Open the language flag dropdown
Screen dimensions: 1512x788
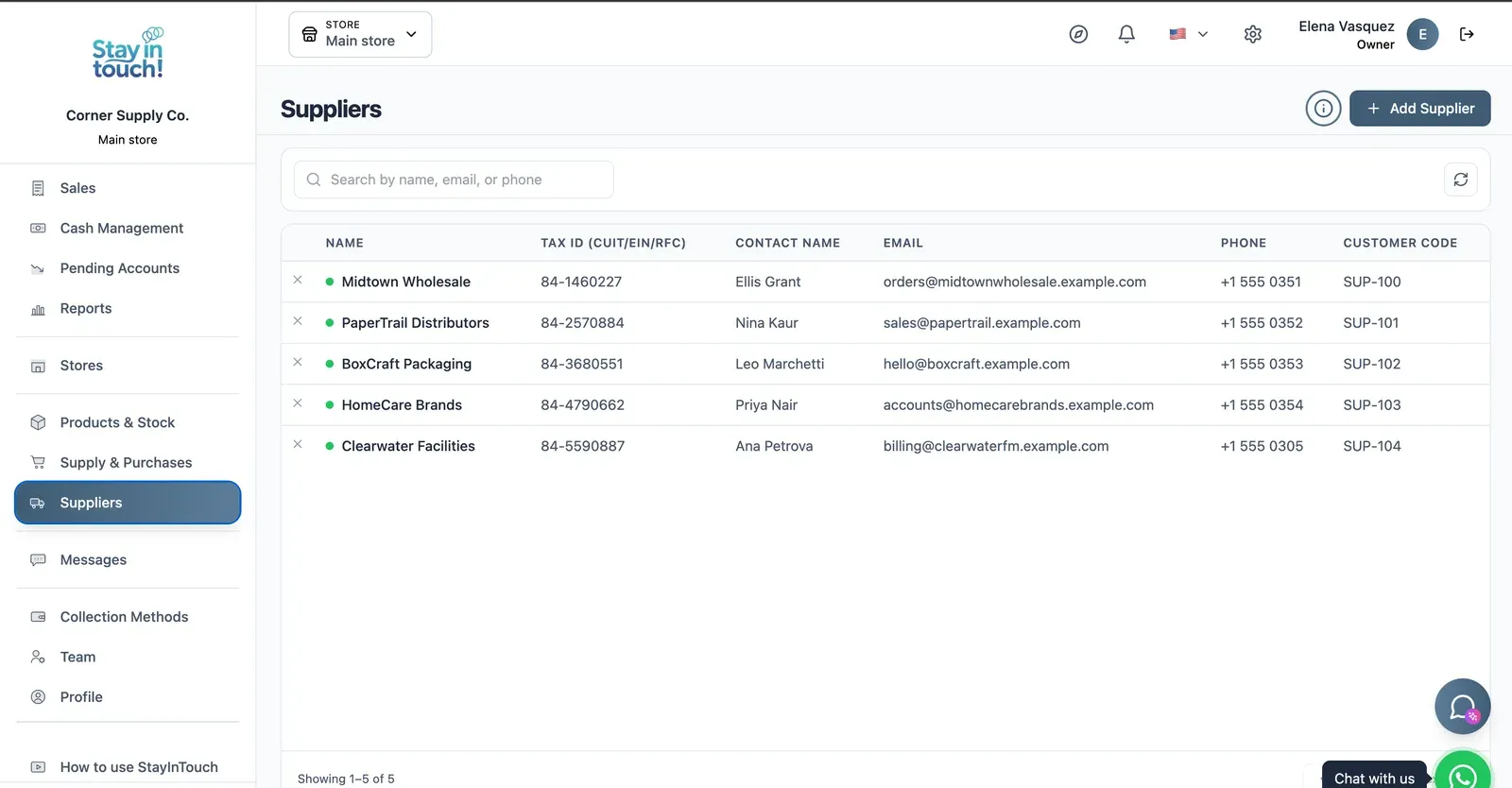pyautogui.click(x=1188, y=34)
